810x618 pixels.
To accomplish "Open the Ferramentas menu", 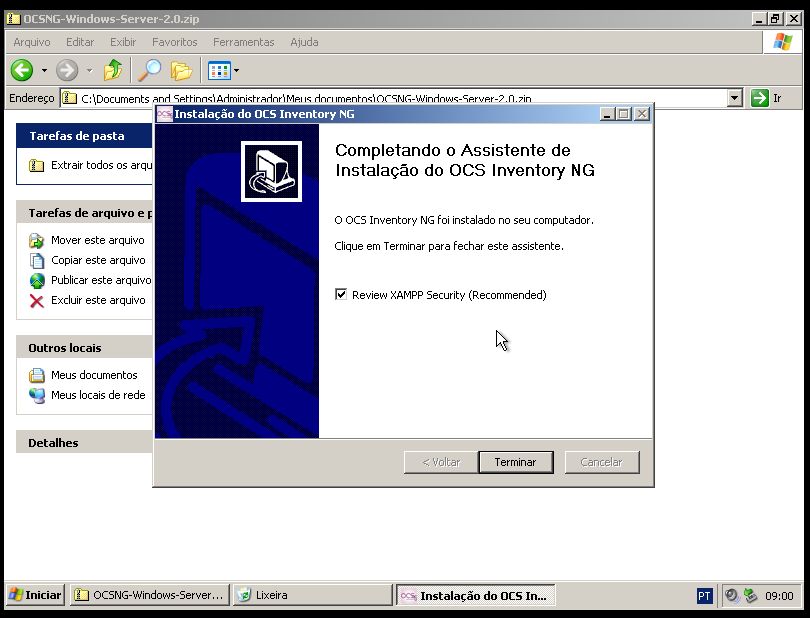I will [244, 42].
